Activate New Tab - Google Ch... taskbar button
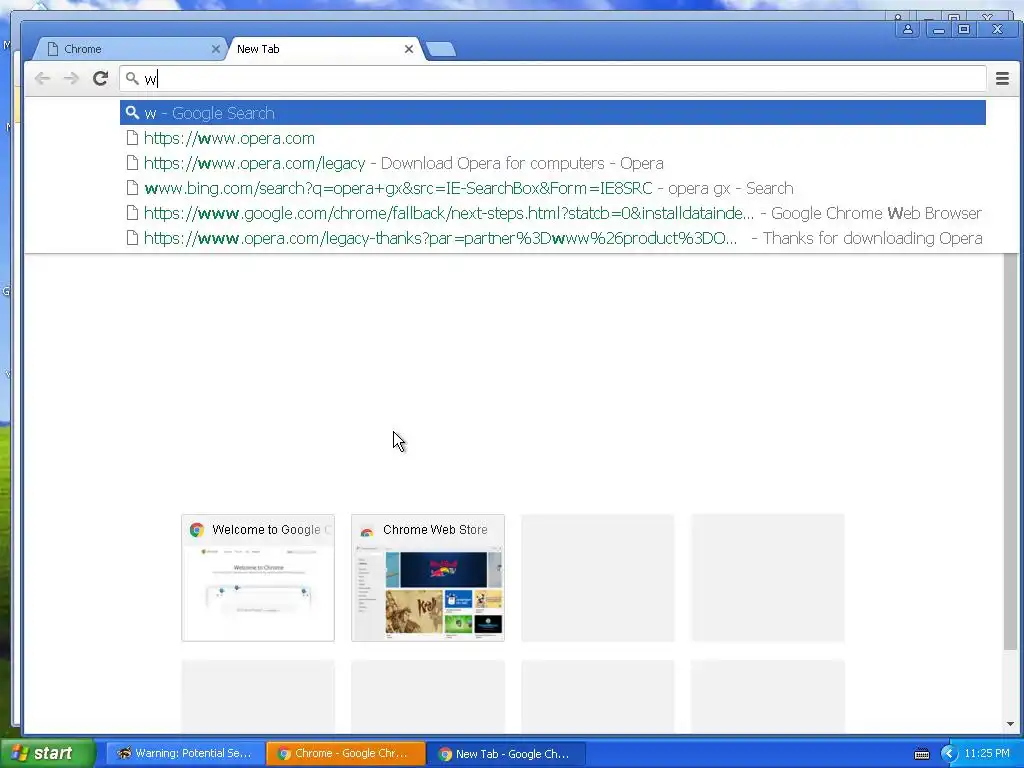The image size is (1024, 768). (506, 753)
